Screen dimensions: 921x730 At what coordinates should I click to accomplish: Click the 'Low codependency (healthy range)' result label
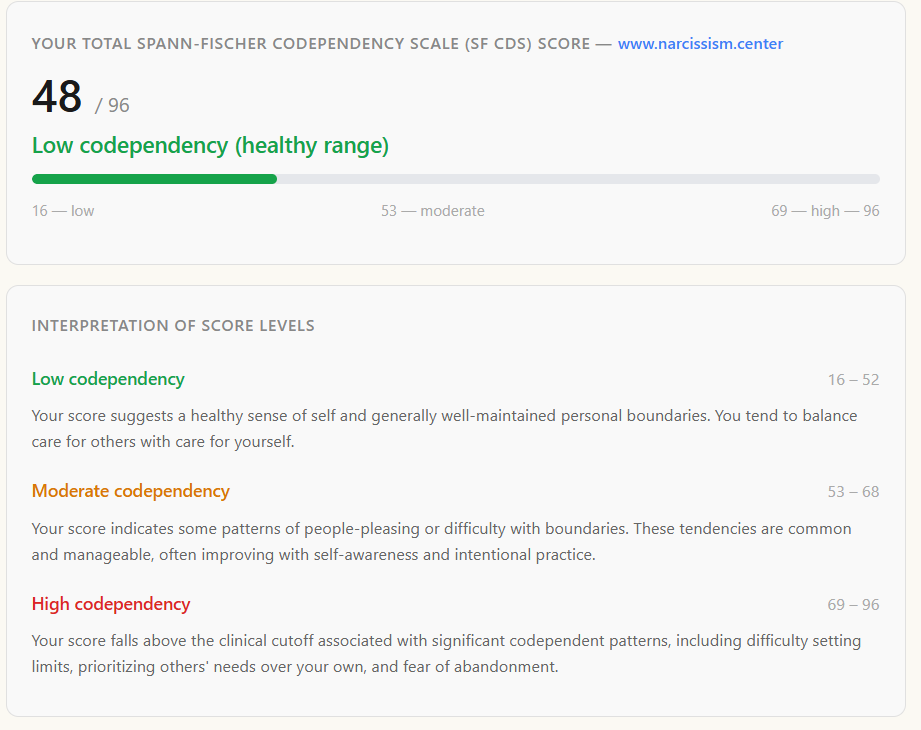210,146
